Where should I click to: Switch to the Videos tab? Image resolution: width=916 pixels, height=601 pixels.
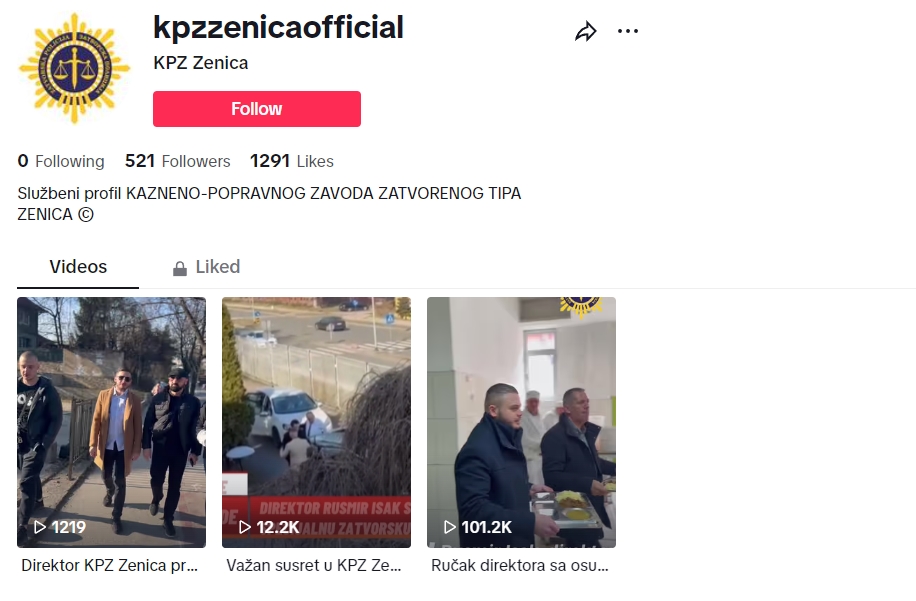coord(78,267)
